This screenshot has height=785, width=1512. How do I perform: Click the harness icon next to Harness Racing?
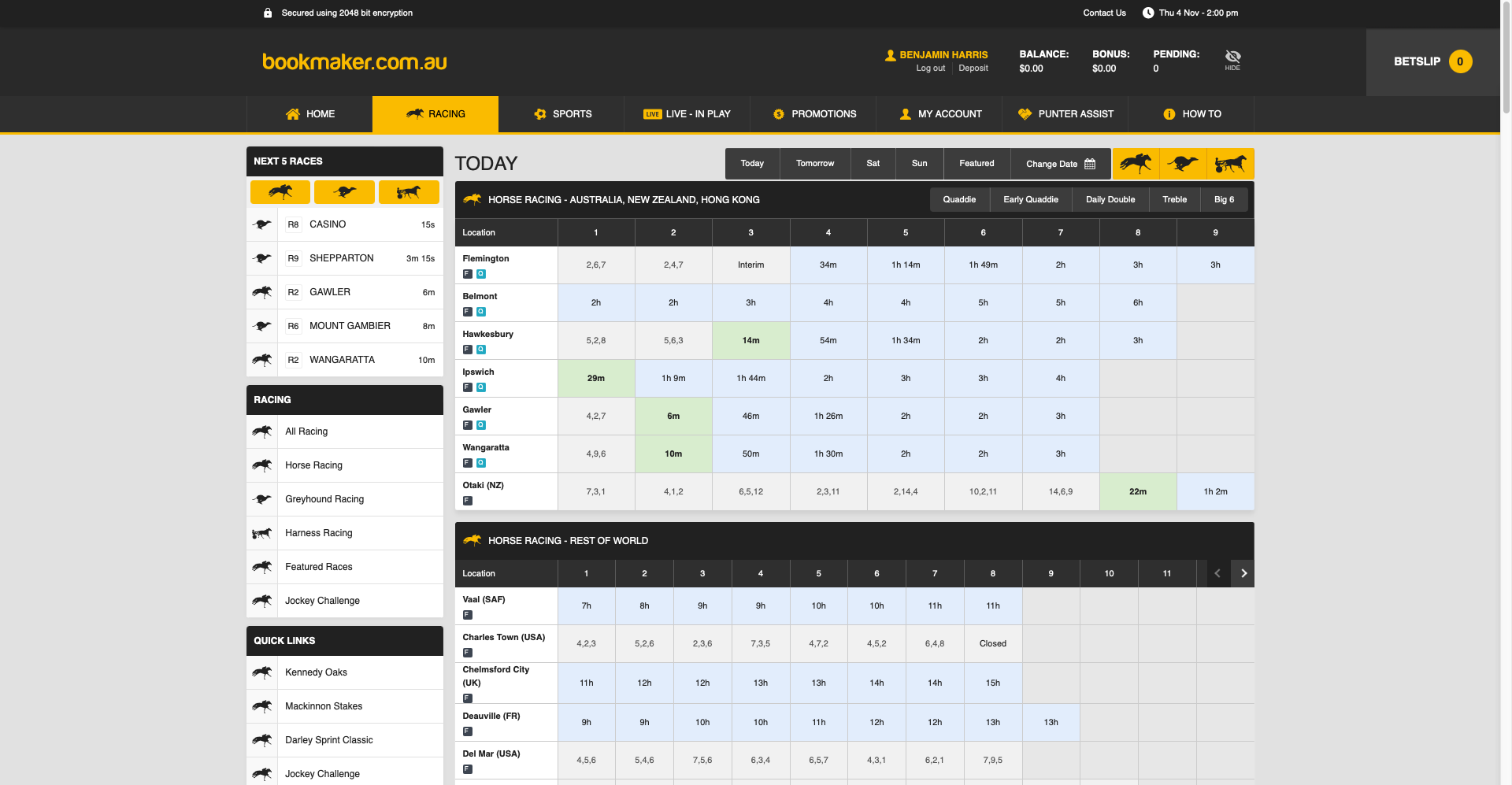[262, 533]
